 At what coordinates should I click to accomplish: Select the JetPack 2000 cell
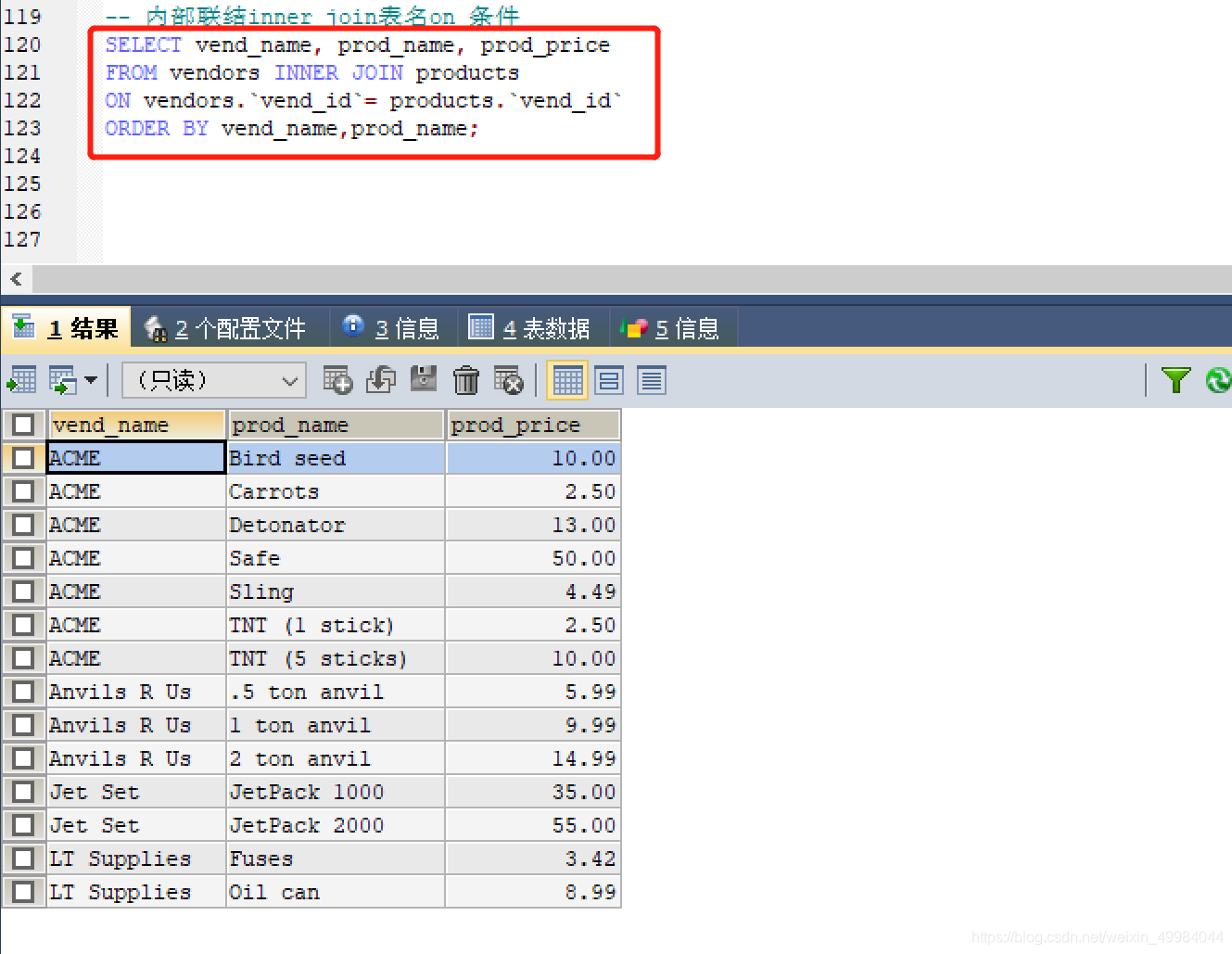click(336, 825)
